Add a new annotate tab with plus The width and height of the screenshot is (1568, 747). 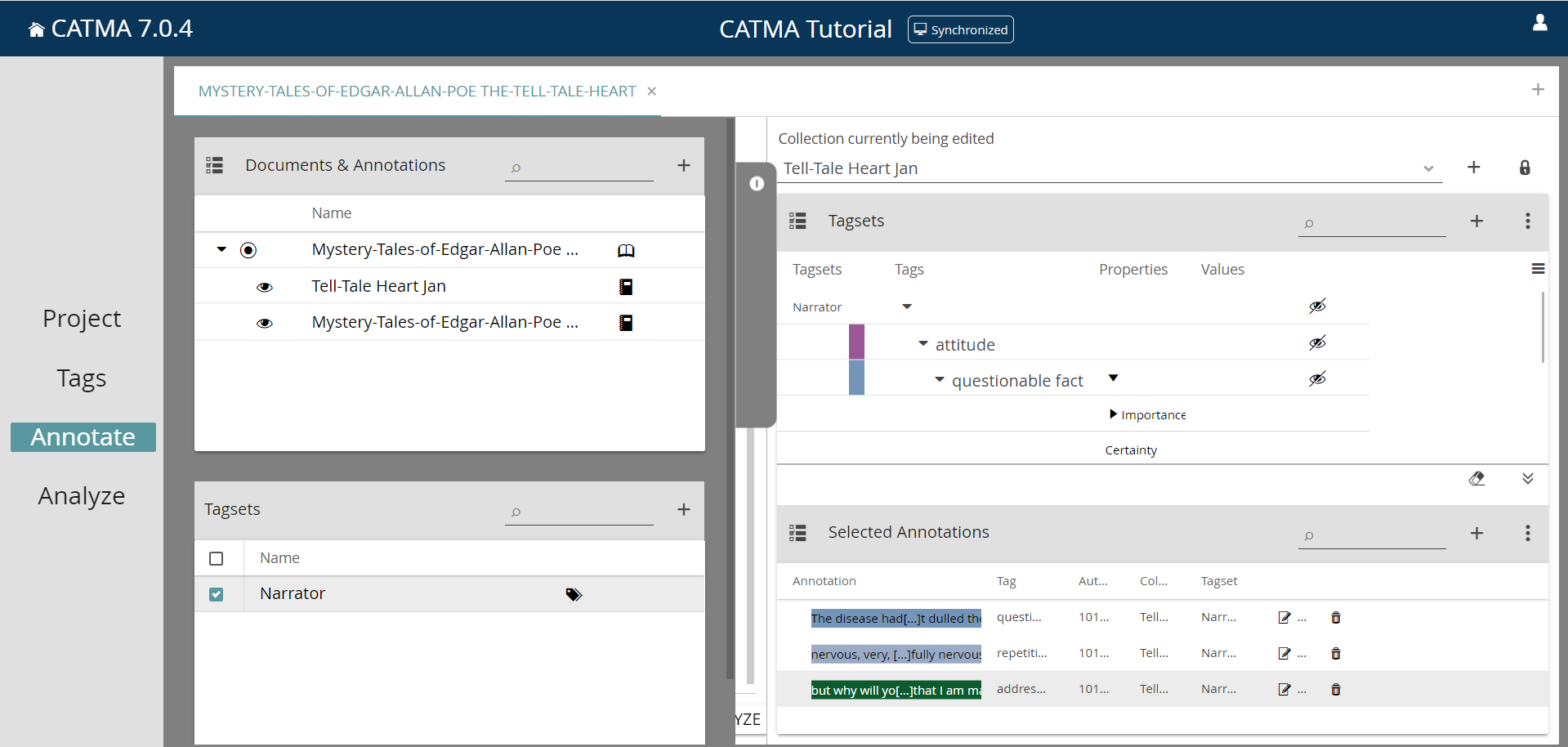[1537, 90]
